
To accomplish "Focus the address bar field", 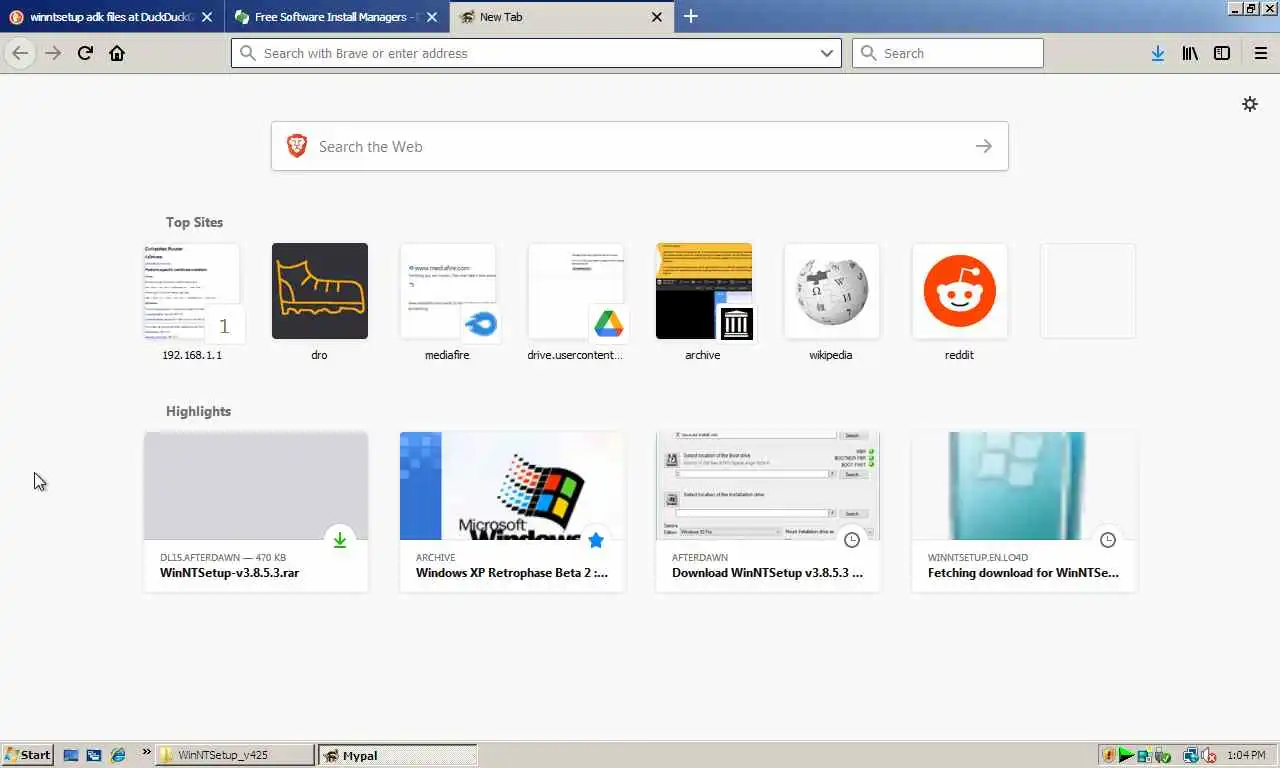I will click(536, 53).
